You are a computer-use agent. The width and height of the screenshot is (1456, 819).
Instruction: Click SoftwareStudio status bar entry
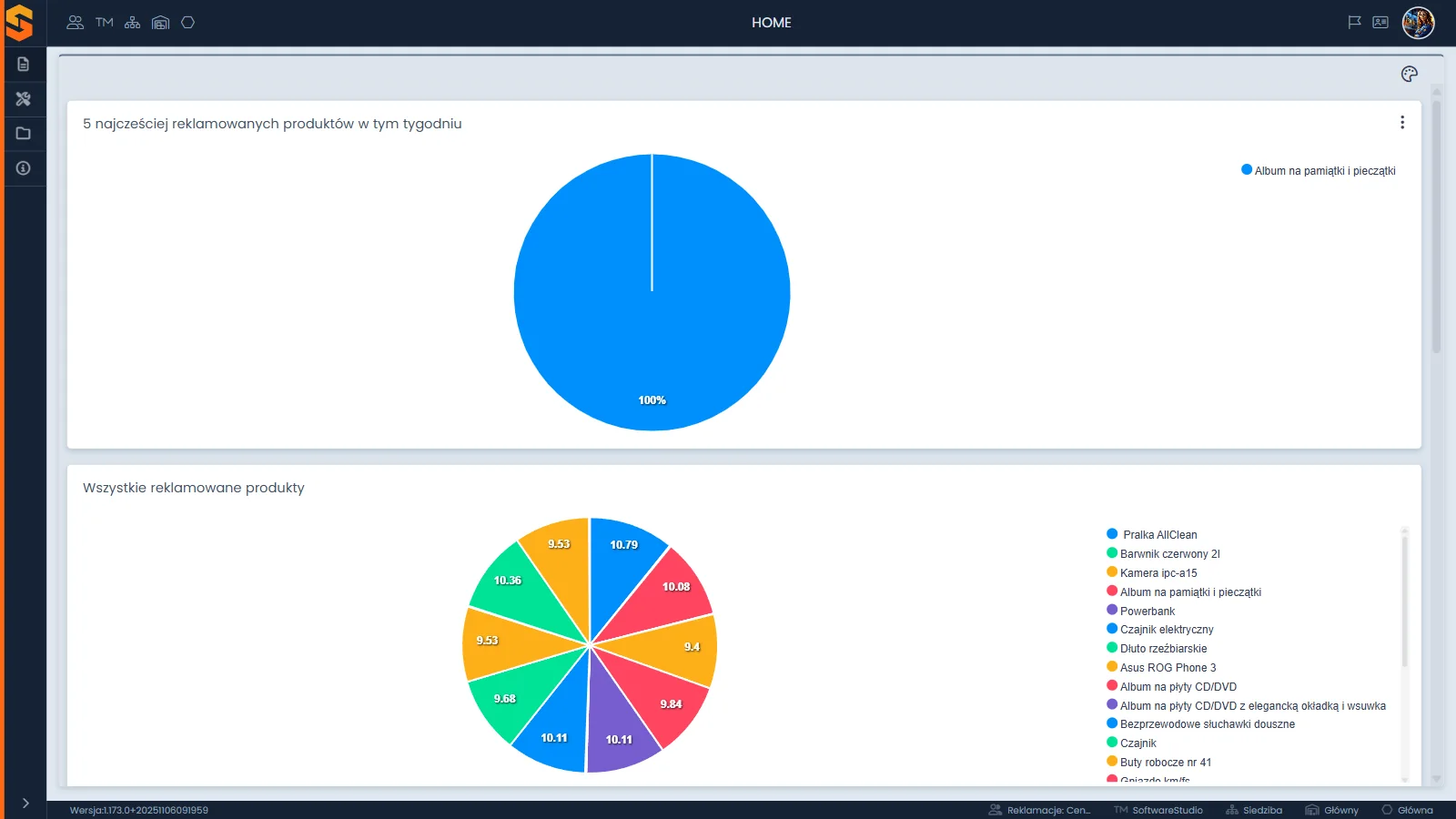pos(1158,810)
